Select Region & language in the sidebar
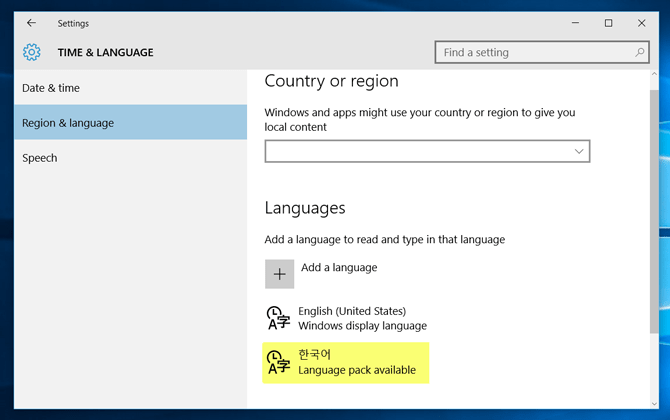The image size is (670, 420). (x=130, y=123)
